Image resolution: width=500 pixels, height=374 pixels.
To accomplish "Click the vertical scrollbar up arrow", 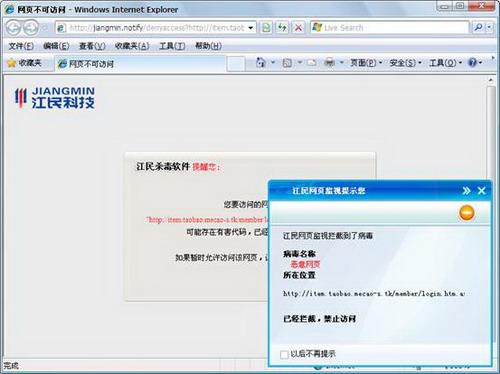I will (490, 80).
